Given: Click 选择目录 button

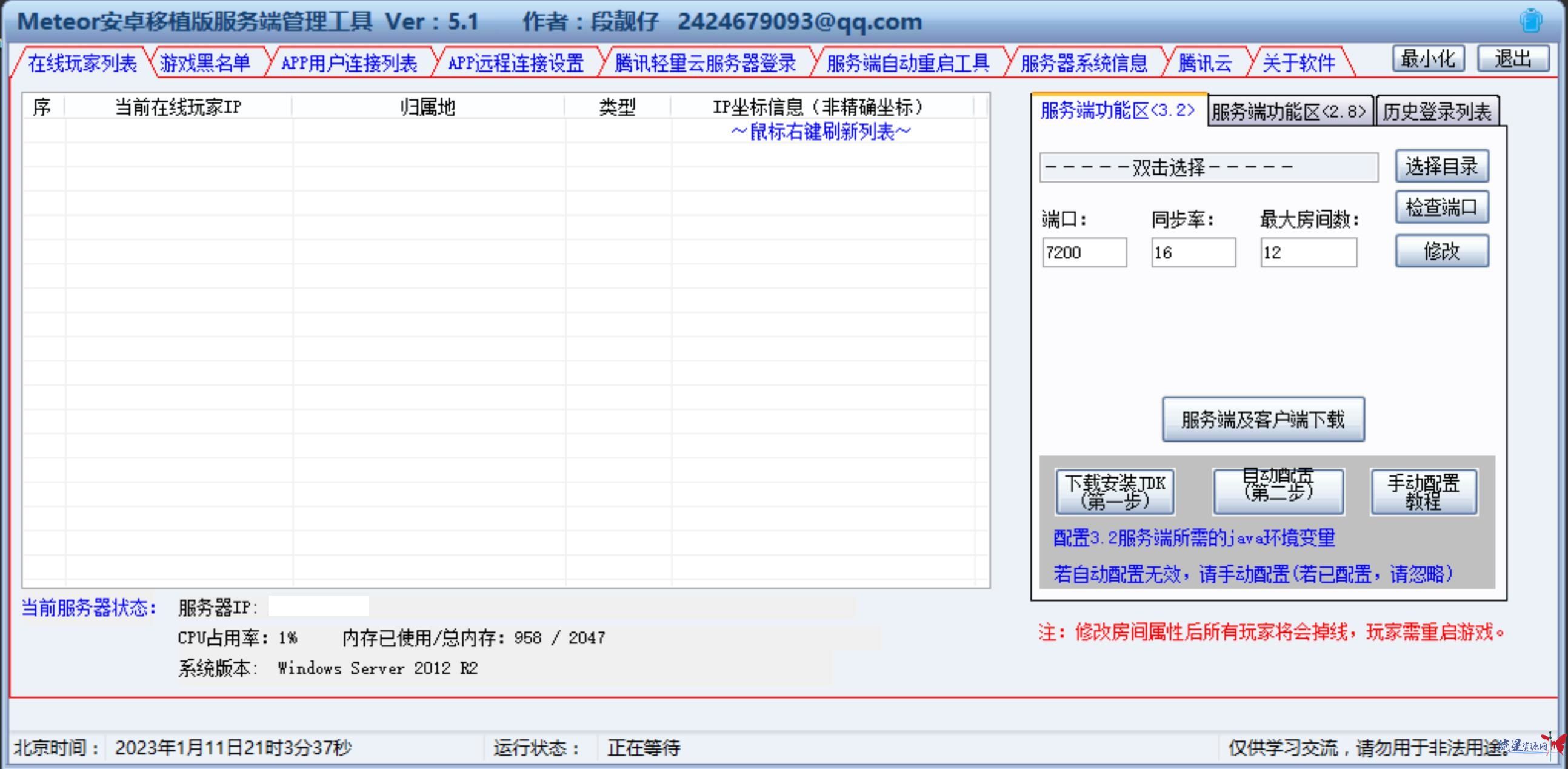Looking at the screenshot, I should (x=1442, y=166).
